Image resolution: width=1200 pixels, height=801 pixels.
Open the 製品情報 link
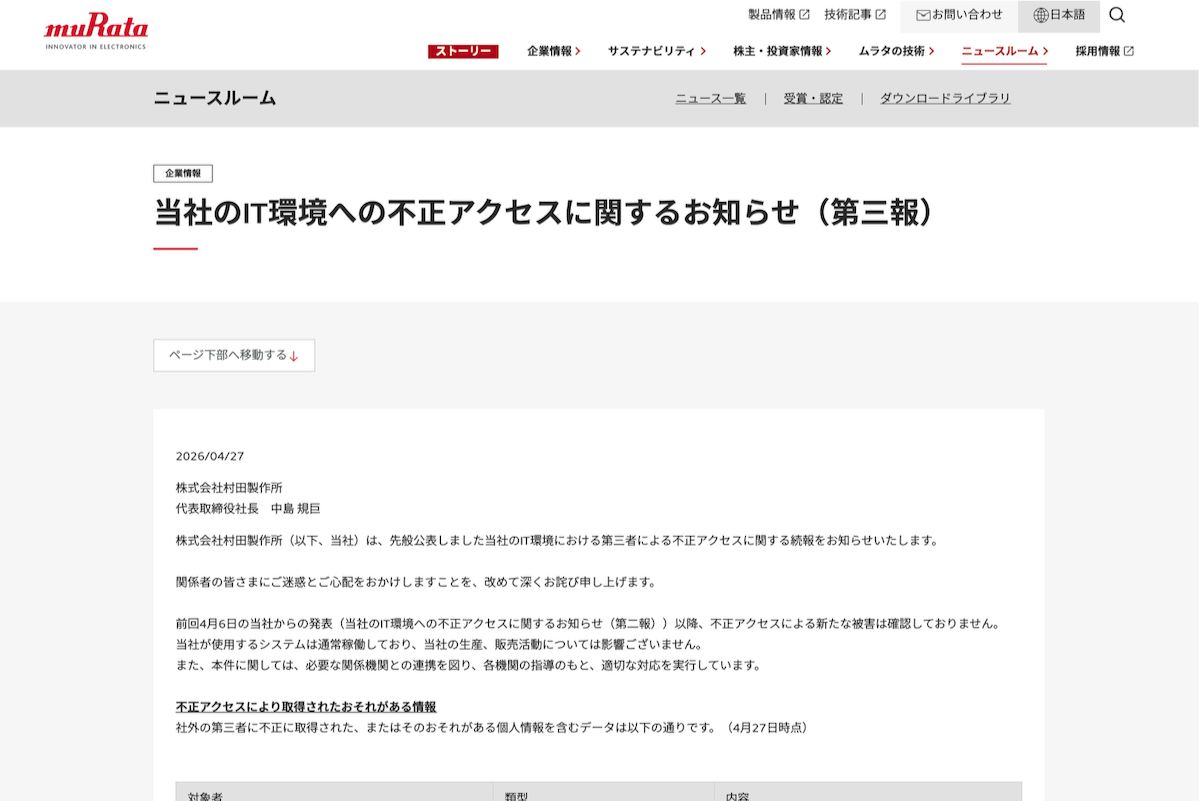pos(779,15)
